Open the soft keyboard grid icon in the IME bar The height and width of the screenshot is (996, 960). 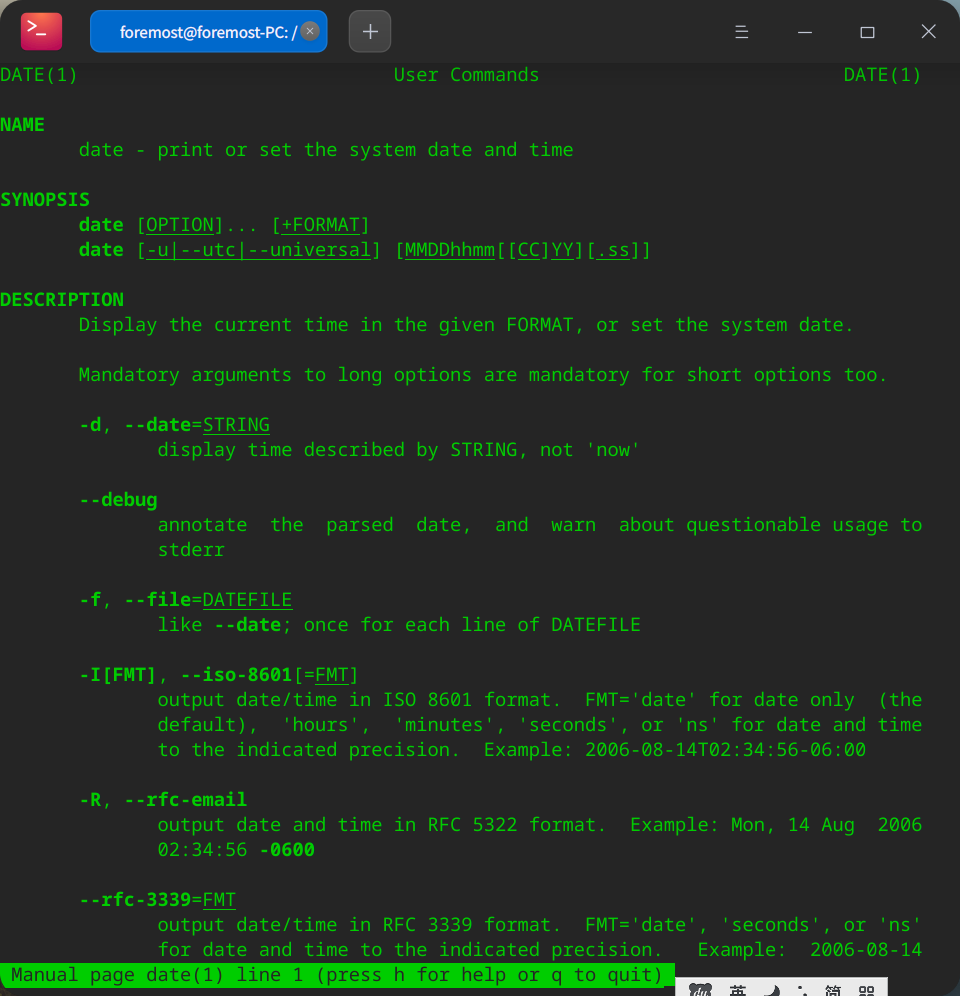click(865, 990)
